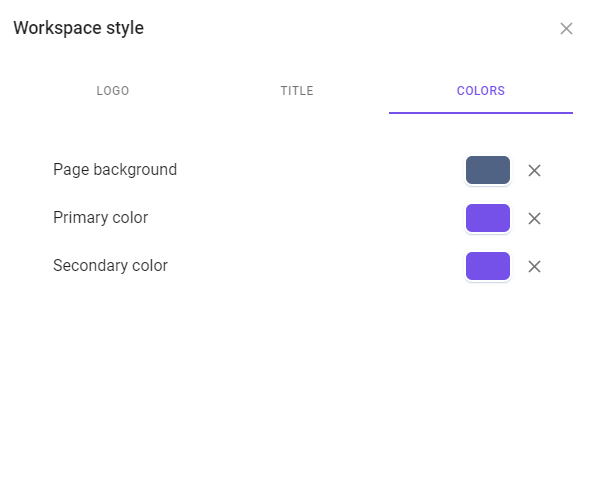Reset color beside the Secondary swatch
594x485 pixels.
coord(534,267)
